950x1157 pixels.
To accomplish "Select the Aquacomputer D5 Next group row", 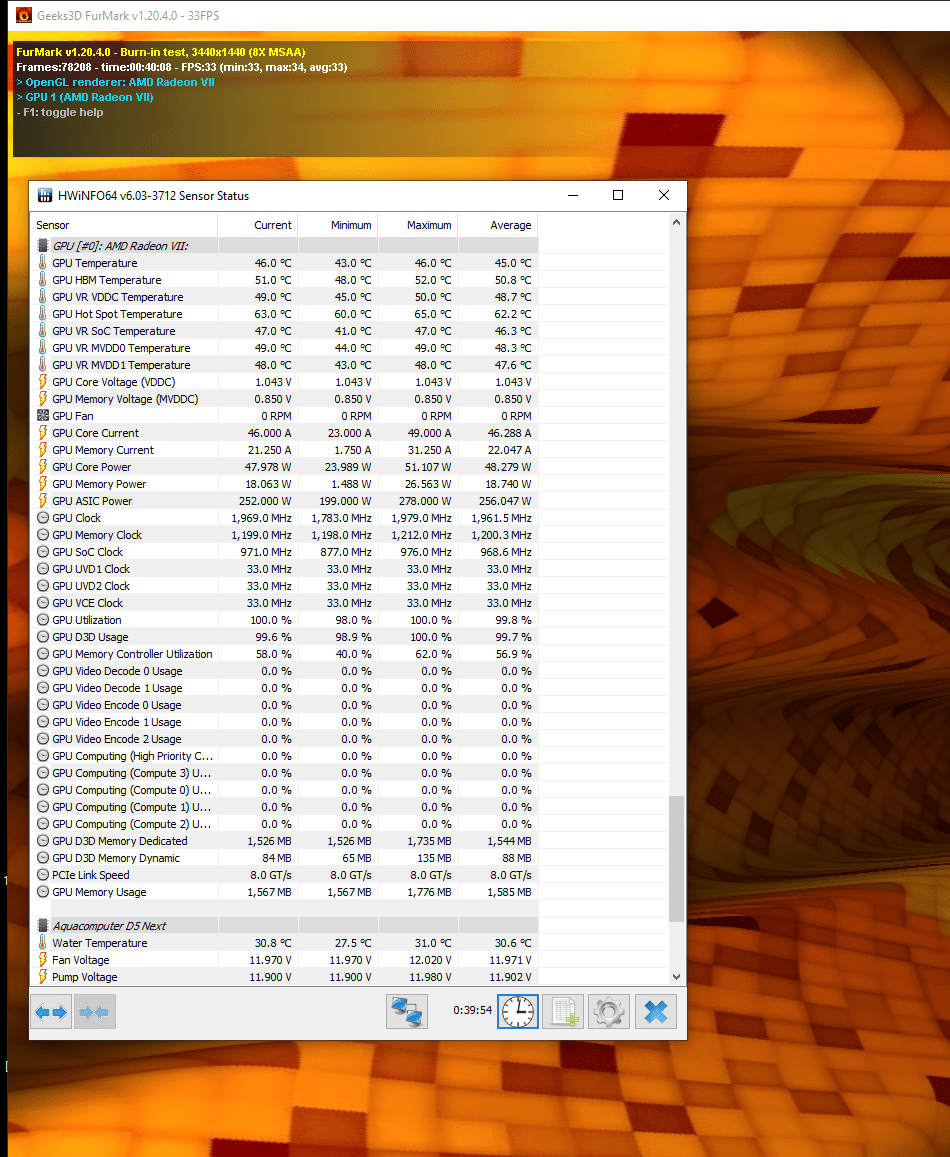I will [x=284, y=925].
